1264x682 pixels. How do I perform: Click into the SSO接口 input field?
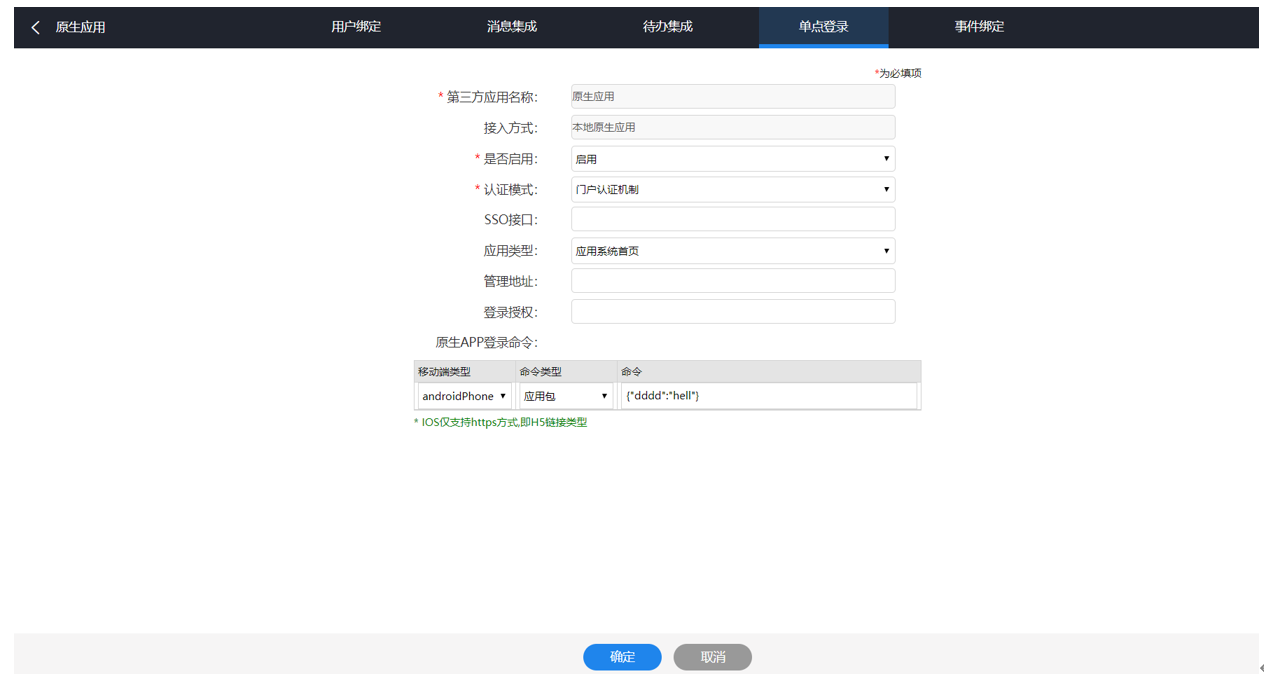pos(732,220)
